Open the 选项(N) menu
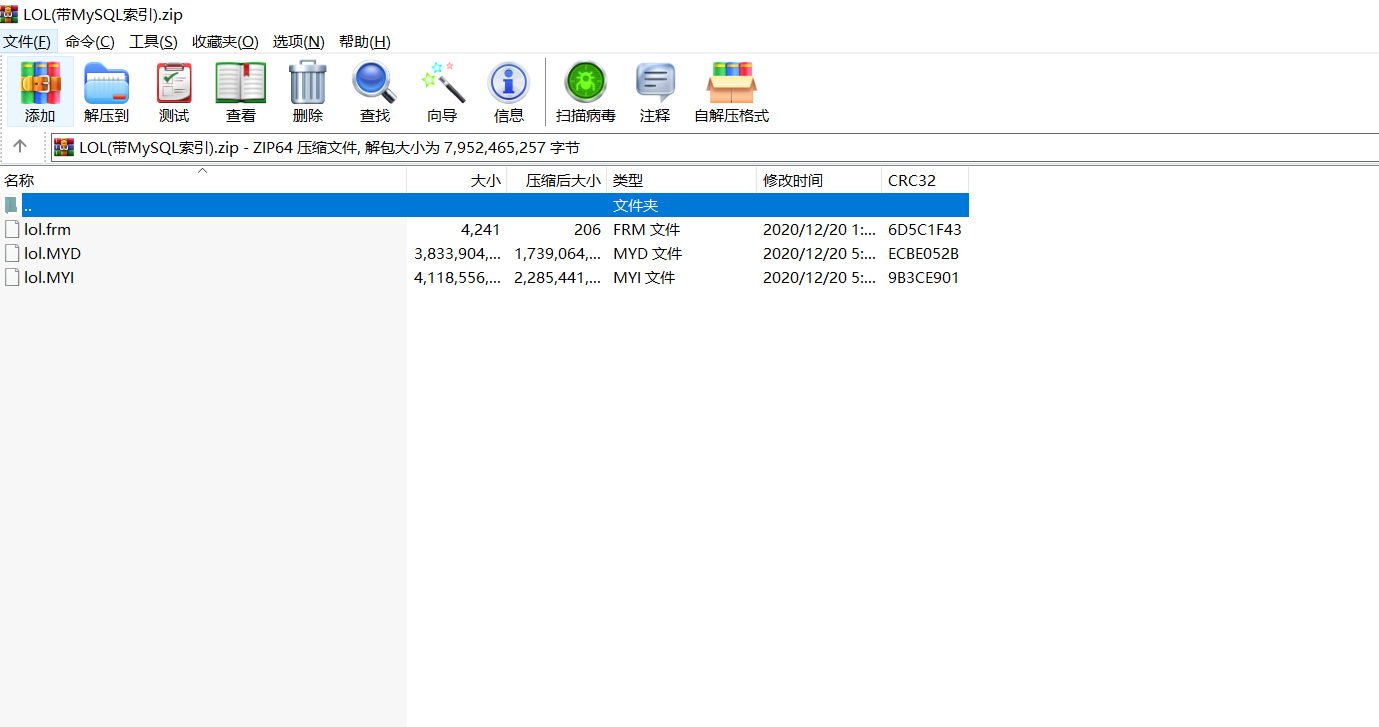 pyautogui.click(x=299, y=41)
